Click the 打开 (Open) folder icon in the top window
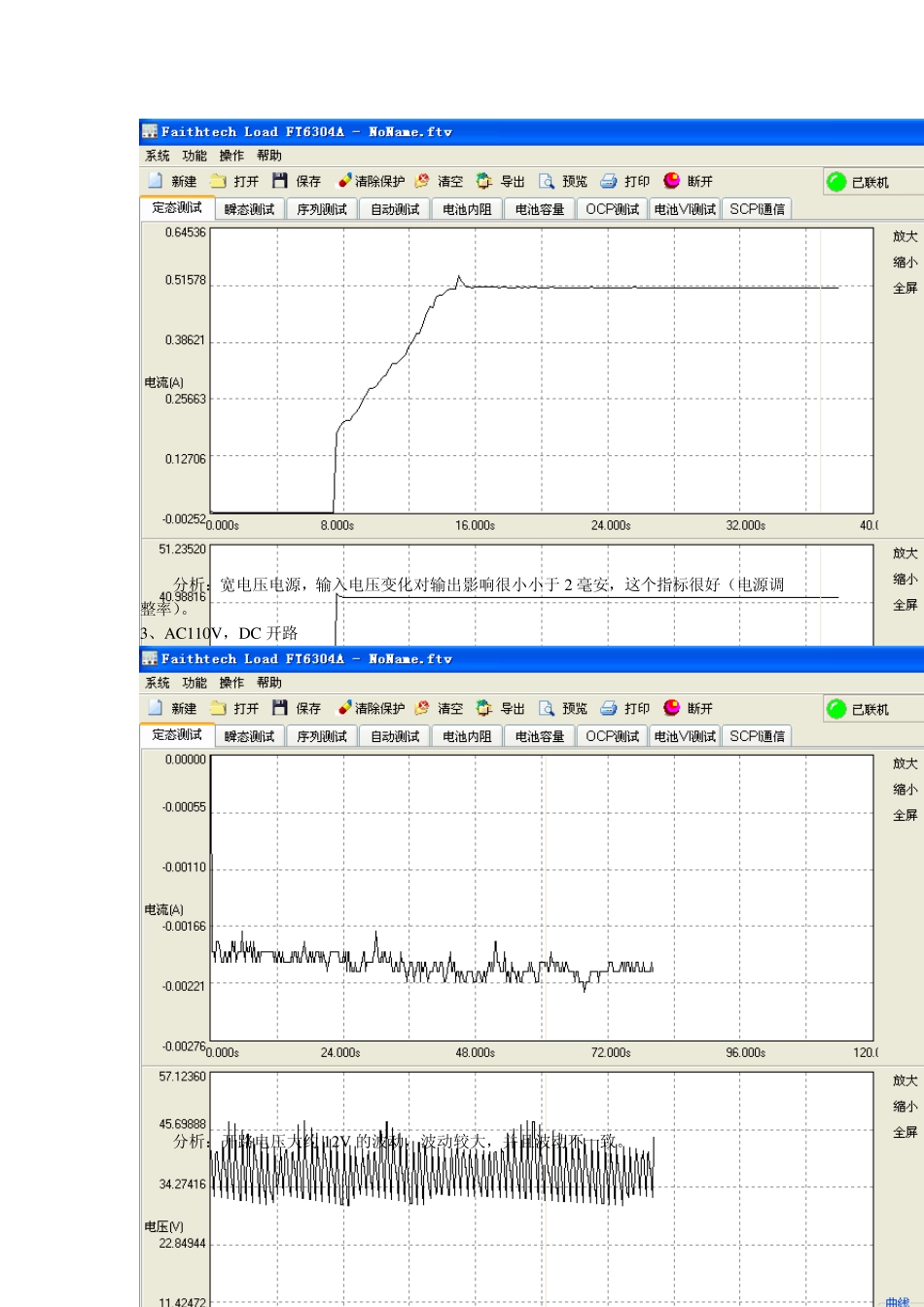 (219, 181)
